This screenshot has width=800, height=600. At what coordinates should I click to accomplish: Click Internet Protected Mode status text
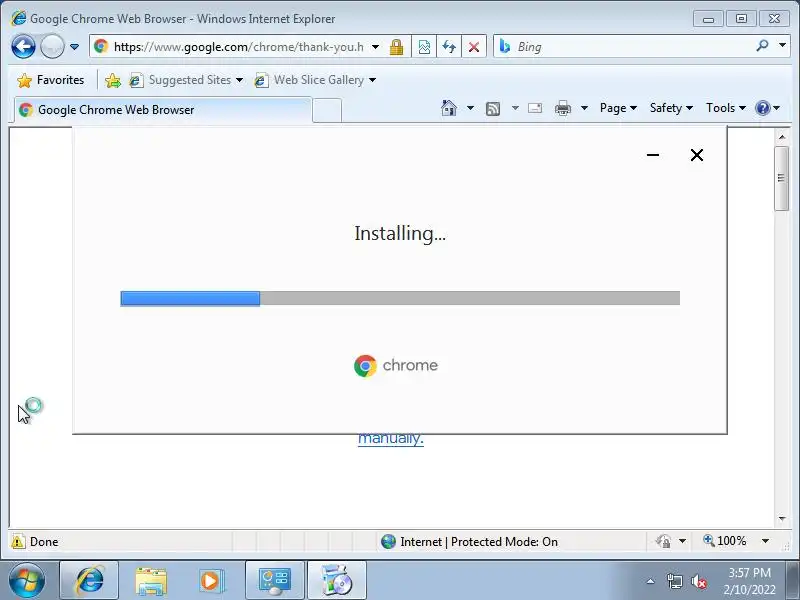click(479, 542)
